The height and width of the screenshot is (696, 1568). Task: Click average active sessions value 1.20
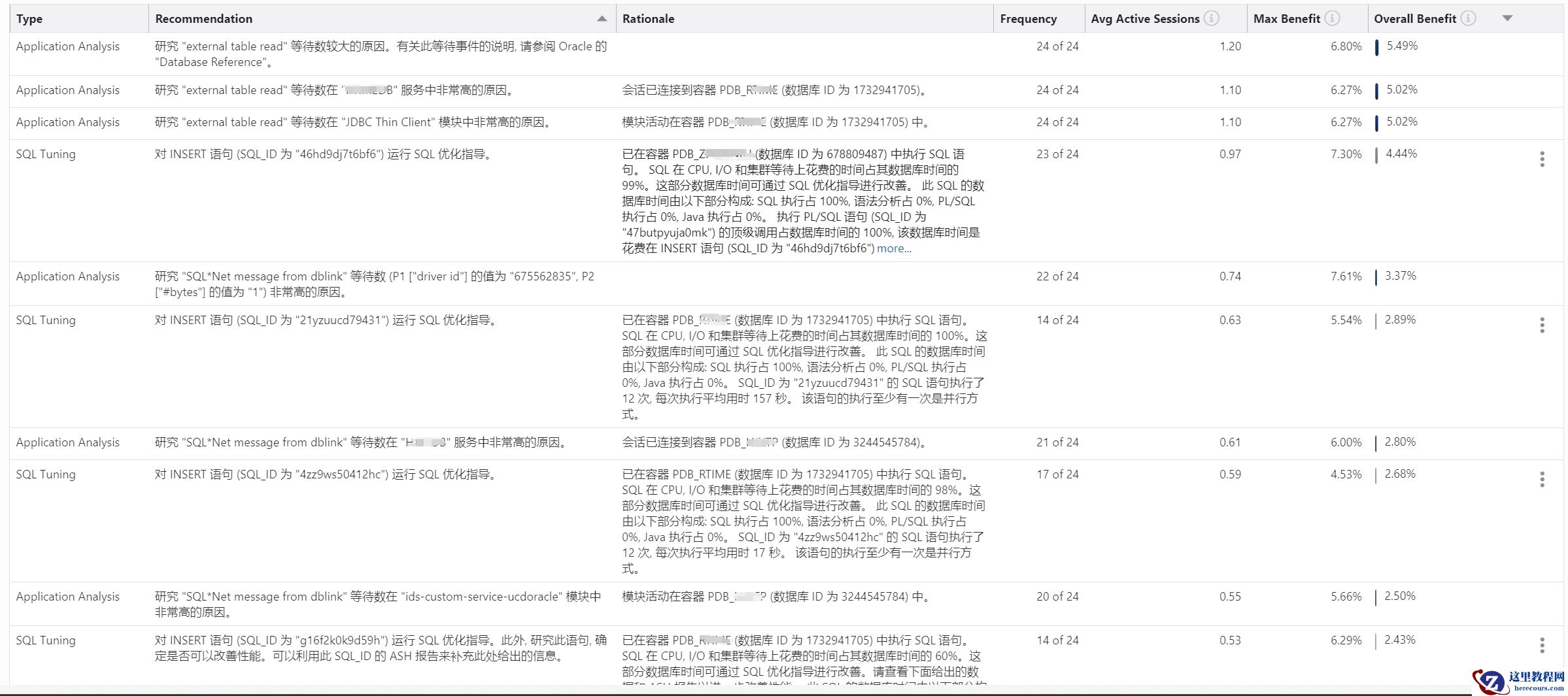[x=1230, y=46]
